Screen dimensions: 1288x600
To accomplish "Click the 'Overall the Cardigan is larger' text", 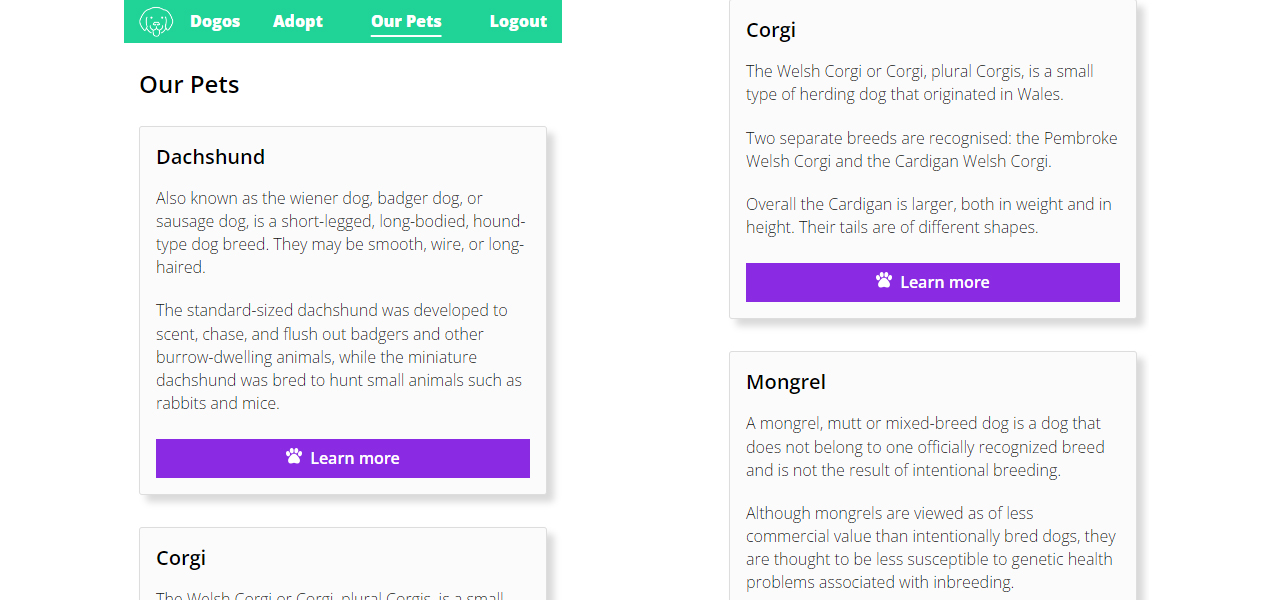I will tap(928, 215).
